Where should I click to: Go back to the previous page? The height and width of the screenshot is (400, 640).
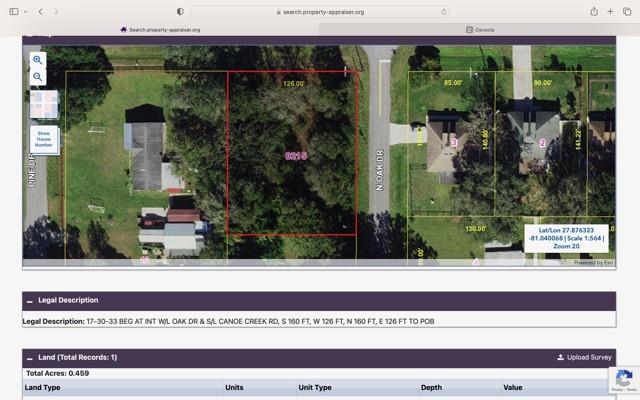40,11
